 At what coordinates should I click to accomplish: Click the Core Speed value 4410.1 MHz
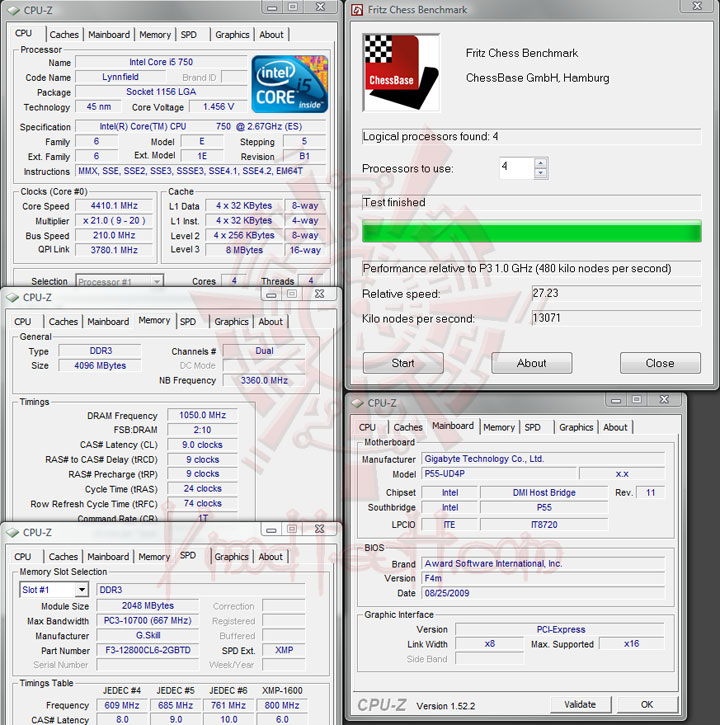pos(114,206)
